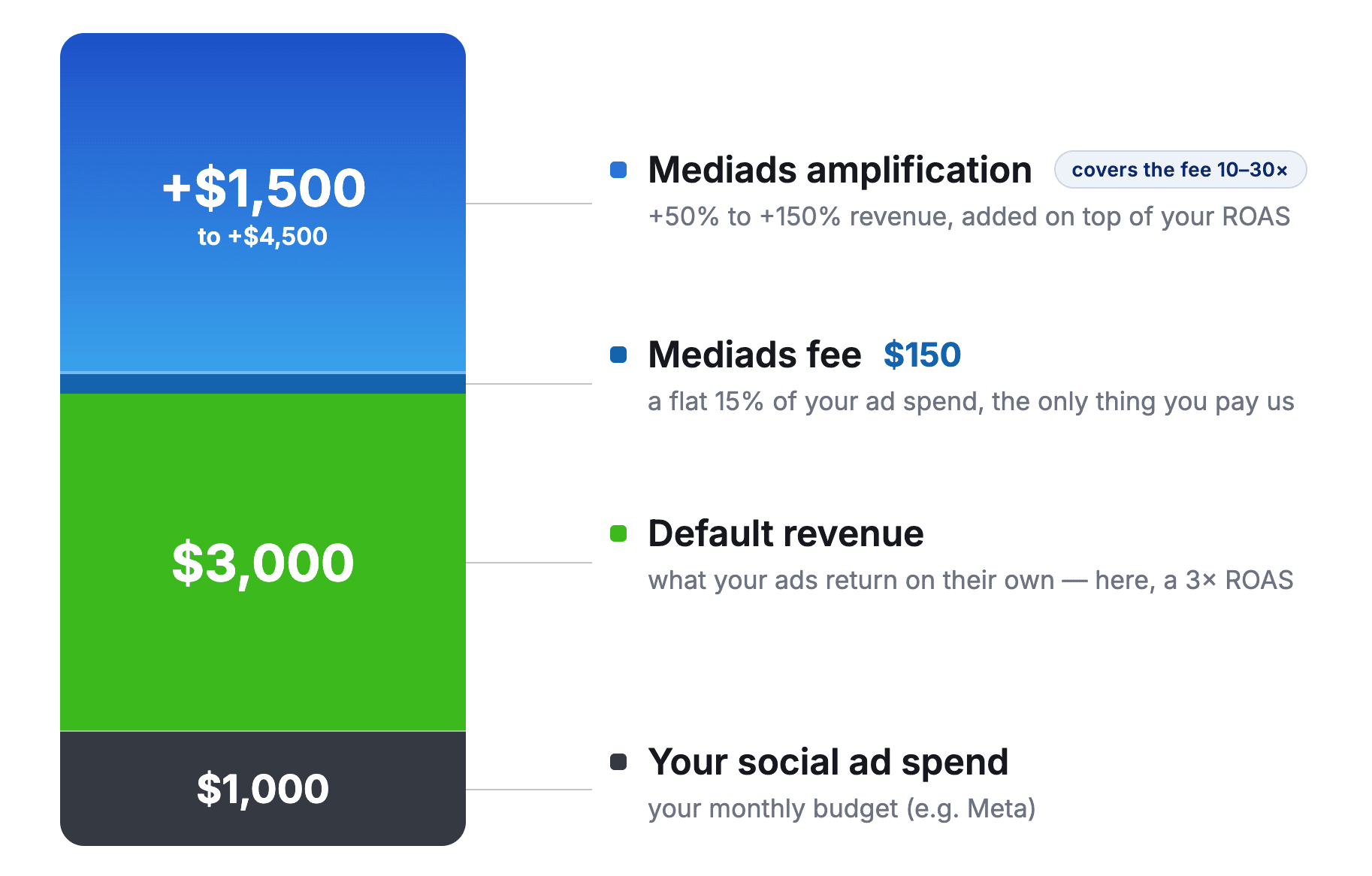Click the dark gray social ad spend legend square
The height and width of the screenshot is (876, 1372).
tap(618, 762)
